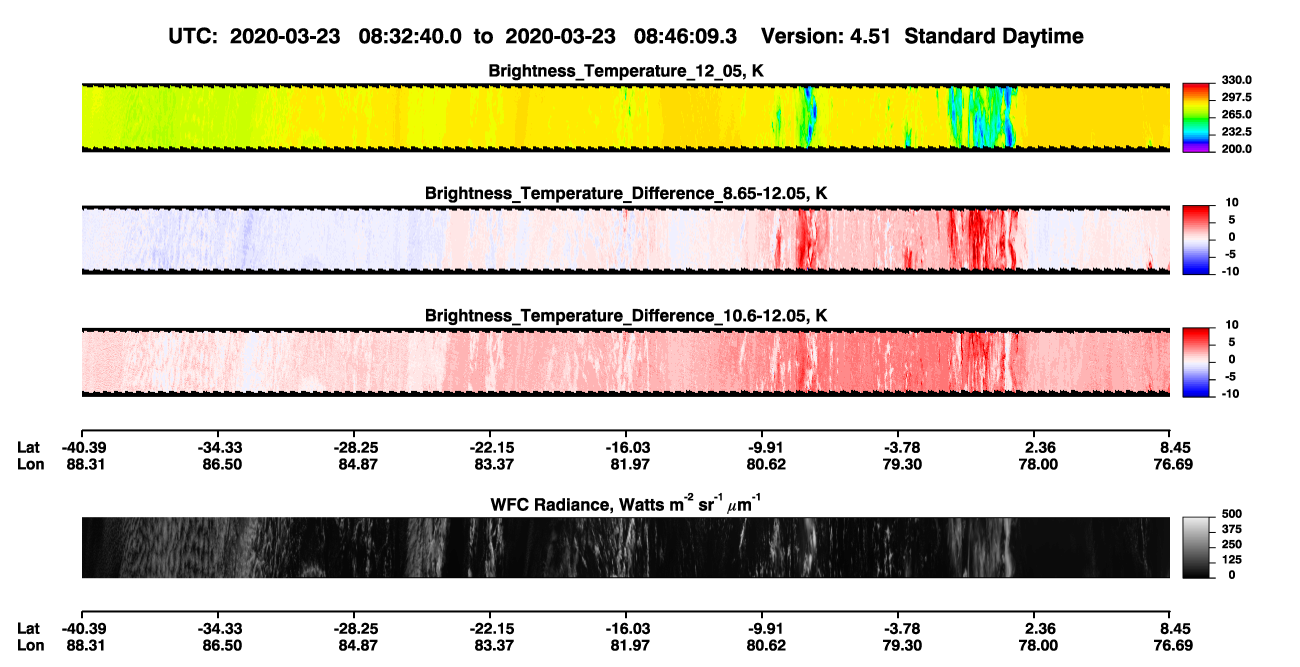Image resolution: width=1300 pixels, height=667 pixels.
Task: Click the 10.6-12.05 difference image strip
Action: 626,362
